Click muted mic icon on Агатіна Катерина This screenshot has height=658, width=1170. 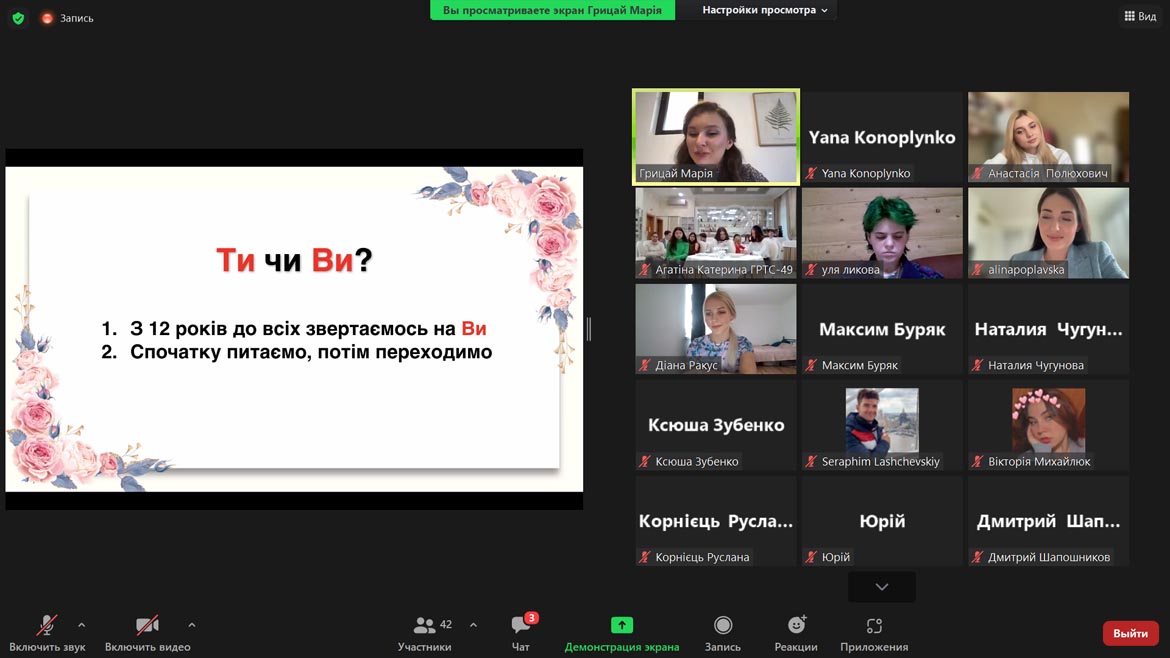[645, 269]
